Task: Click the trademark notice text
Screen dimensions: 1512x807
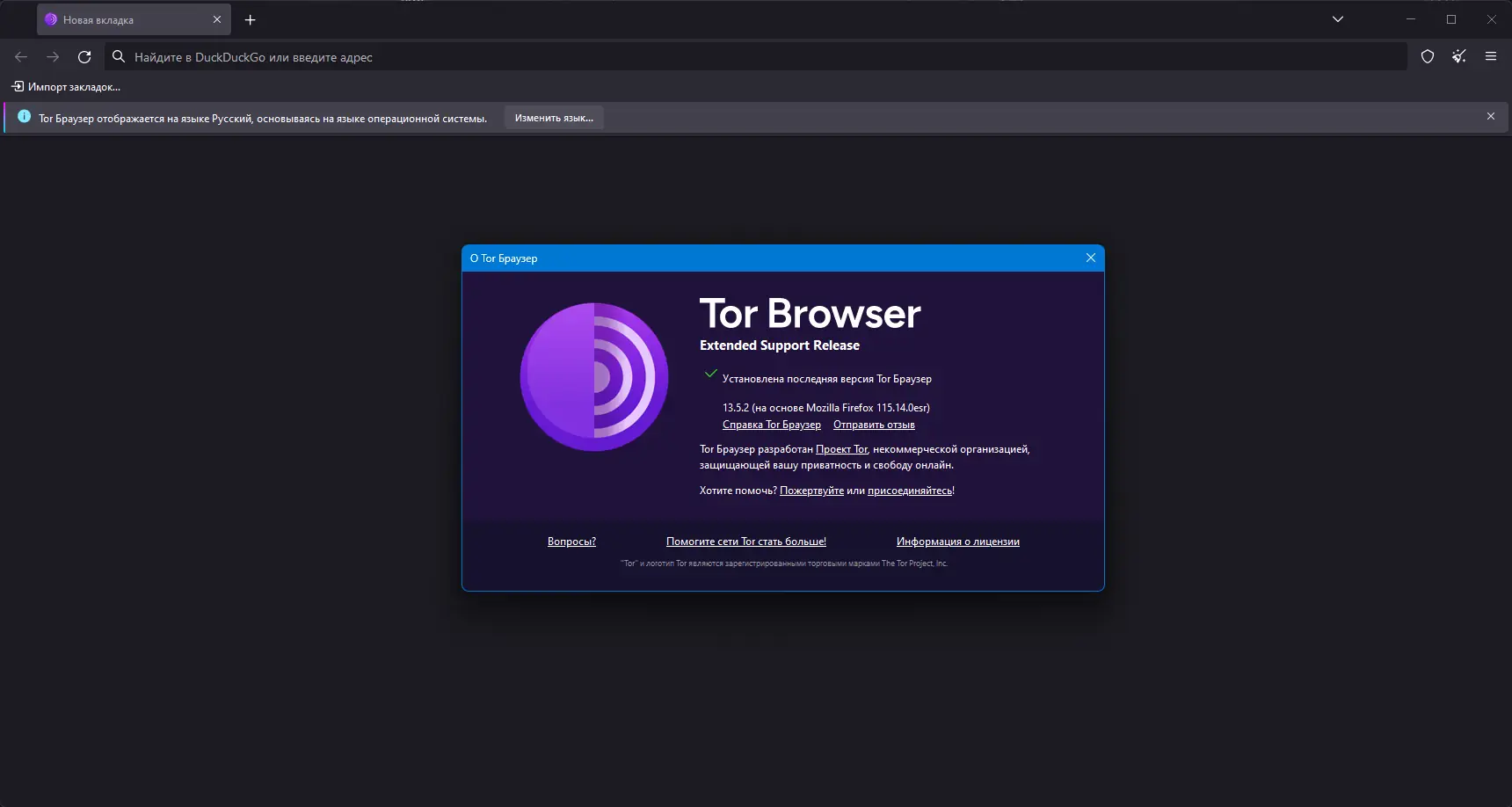Action: (x=784, y=563)
